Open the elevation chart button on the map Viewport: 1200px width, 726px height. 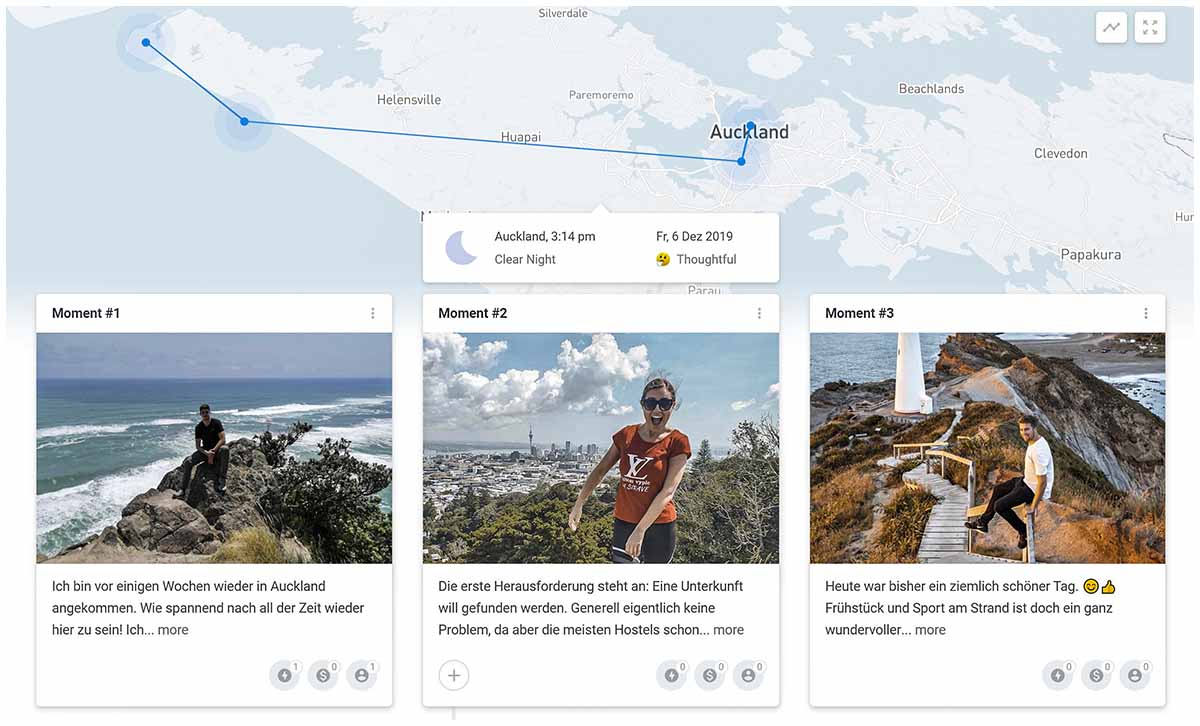1111,28
